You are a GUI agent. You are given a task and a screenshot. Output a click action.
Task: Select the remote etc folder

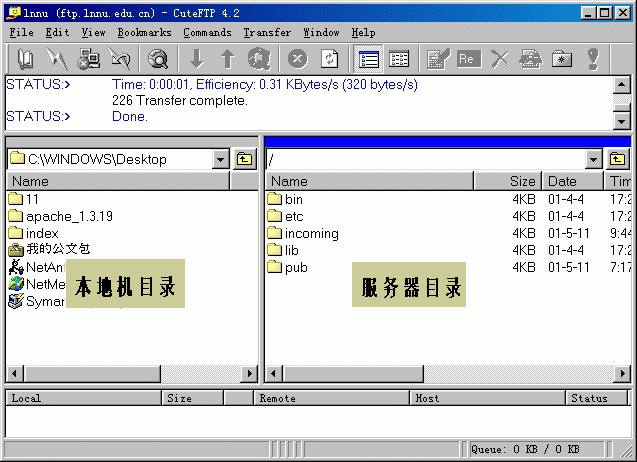click(x=286, y=217)
